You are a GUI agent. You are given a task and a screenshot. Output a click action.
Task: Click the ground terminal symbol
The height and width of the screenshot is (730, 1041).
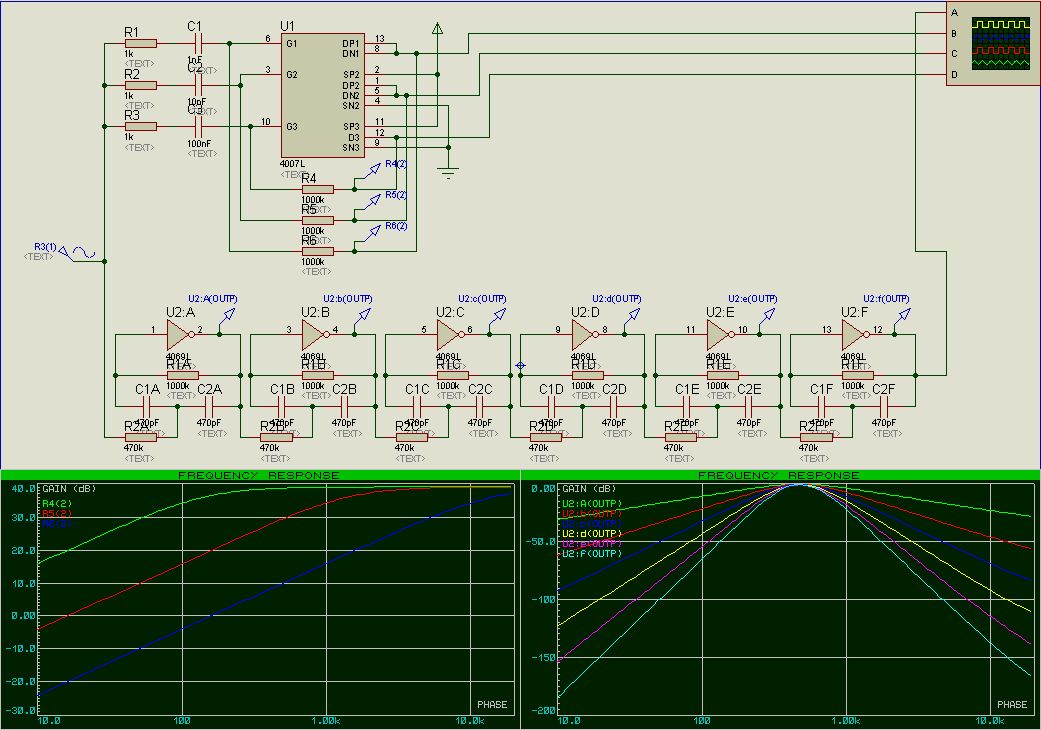tap(448, 174)
